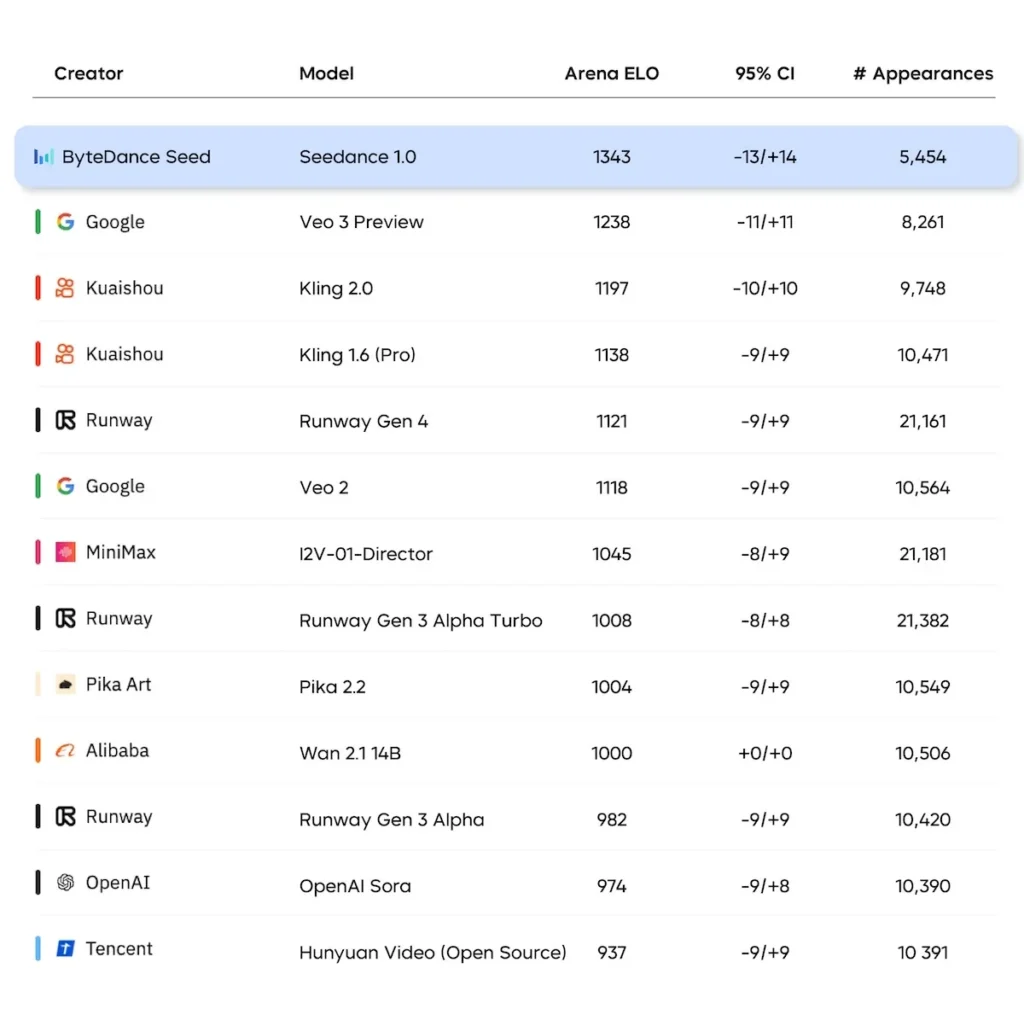Open the Seedance 1.0 model name
Image resolution: width=1024 pixels, height=1009 pixels.
(x=357, y=157)
